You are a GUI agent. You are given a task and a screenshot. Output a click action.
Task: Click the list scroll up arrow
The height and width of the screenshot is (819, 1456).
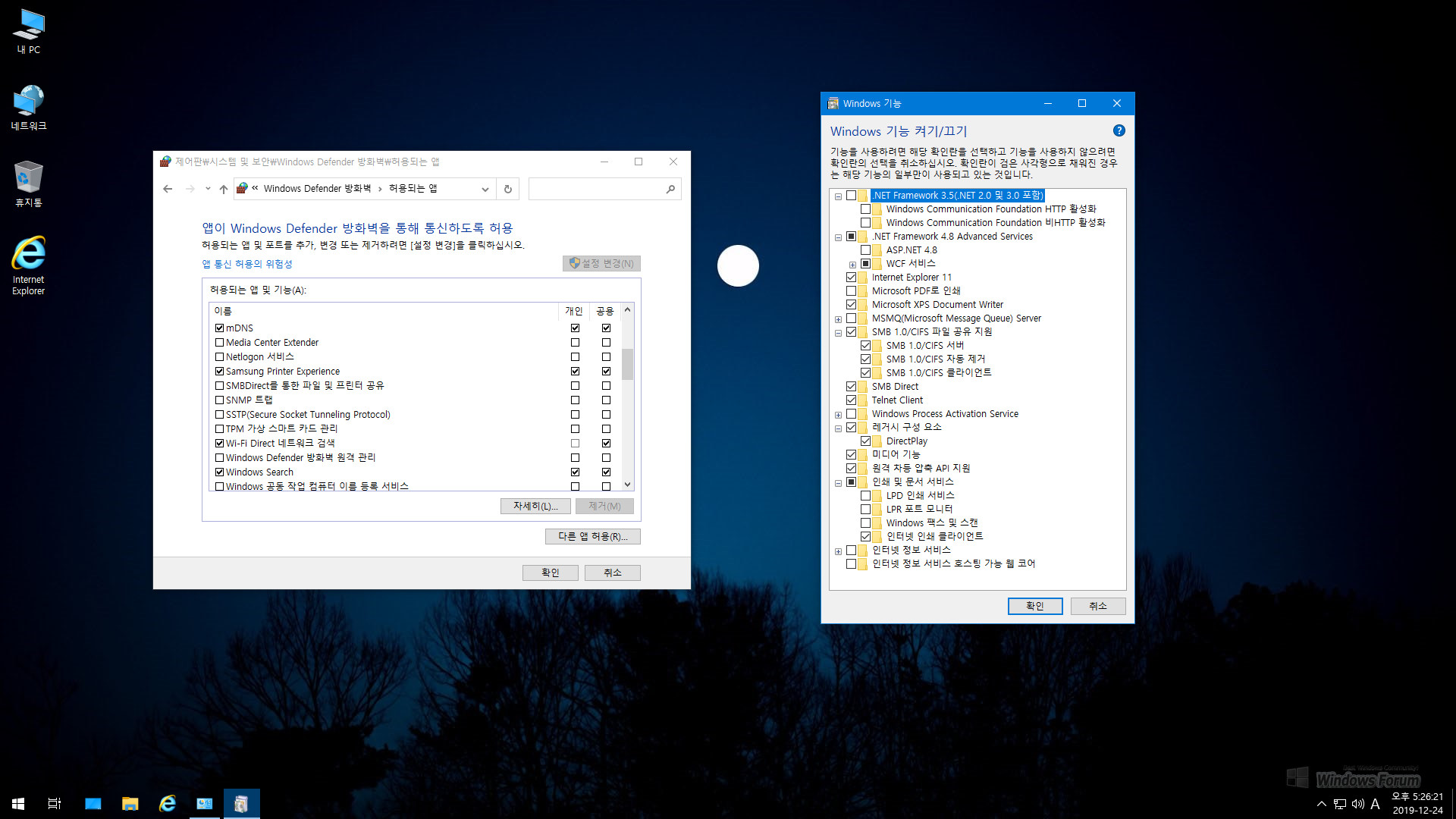(627, 309)
